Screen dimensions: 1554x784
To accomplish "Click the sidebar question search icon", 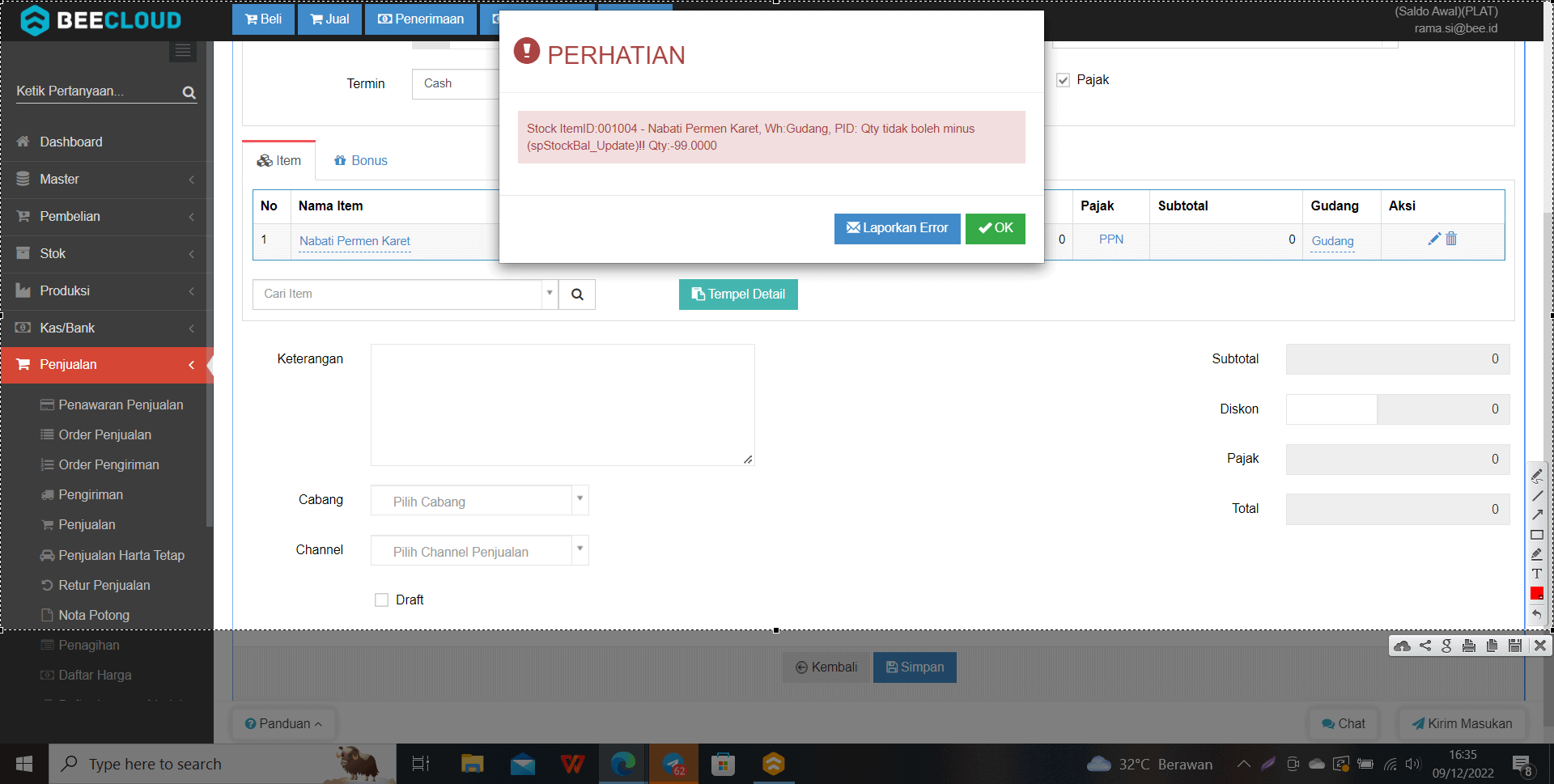I will [x=189, y=92].
